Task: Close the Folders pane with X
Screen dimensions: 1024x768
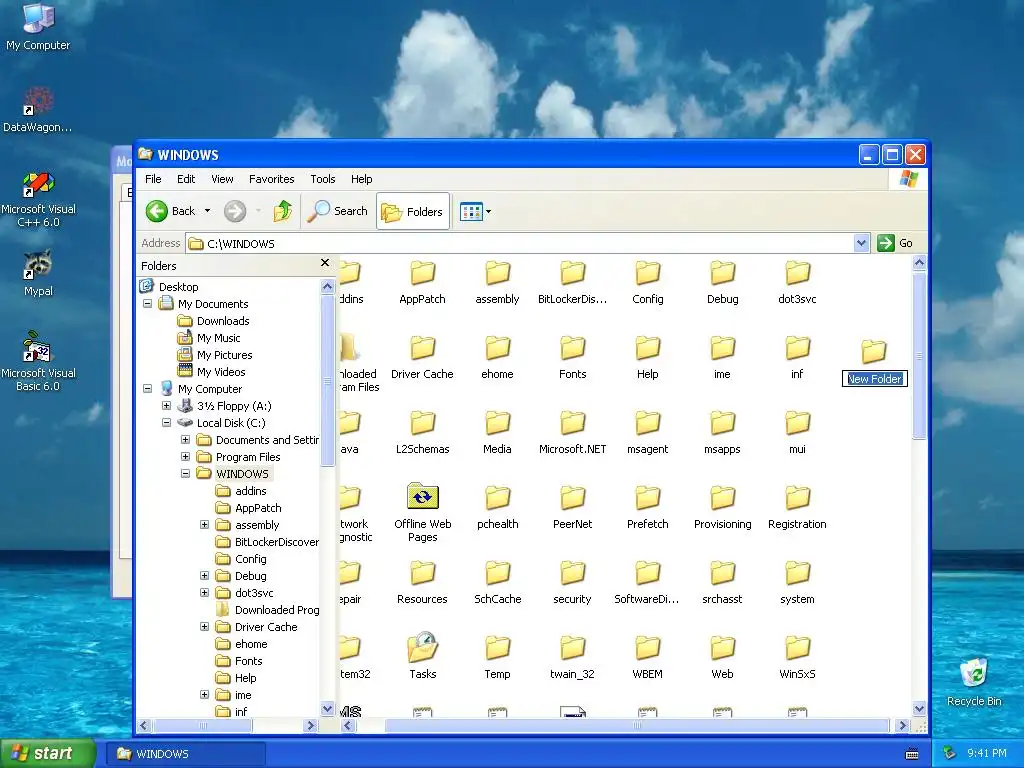Action: (x=325, y=263)
